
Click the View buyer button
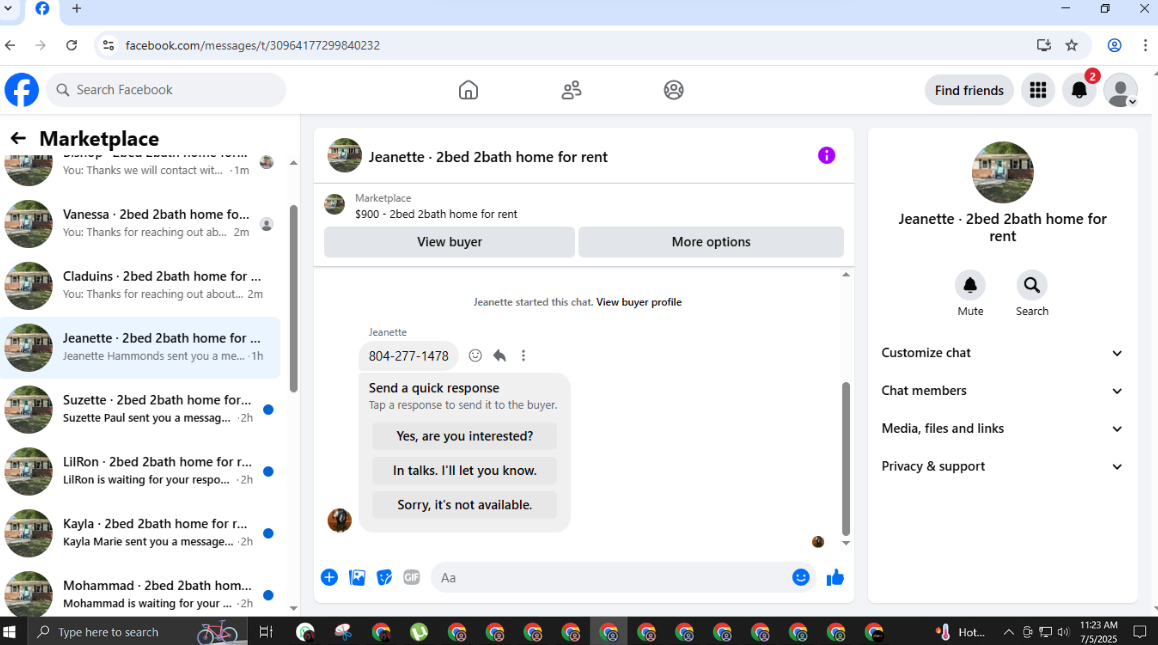coord(449,242)
